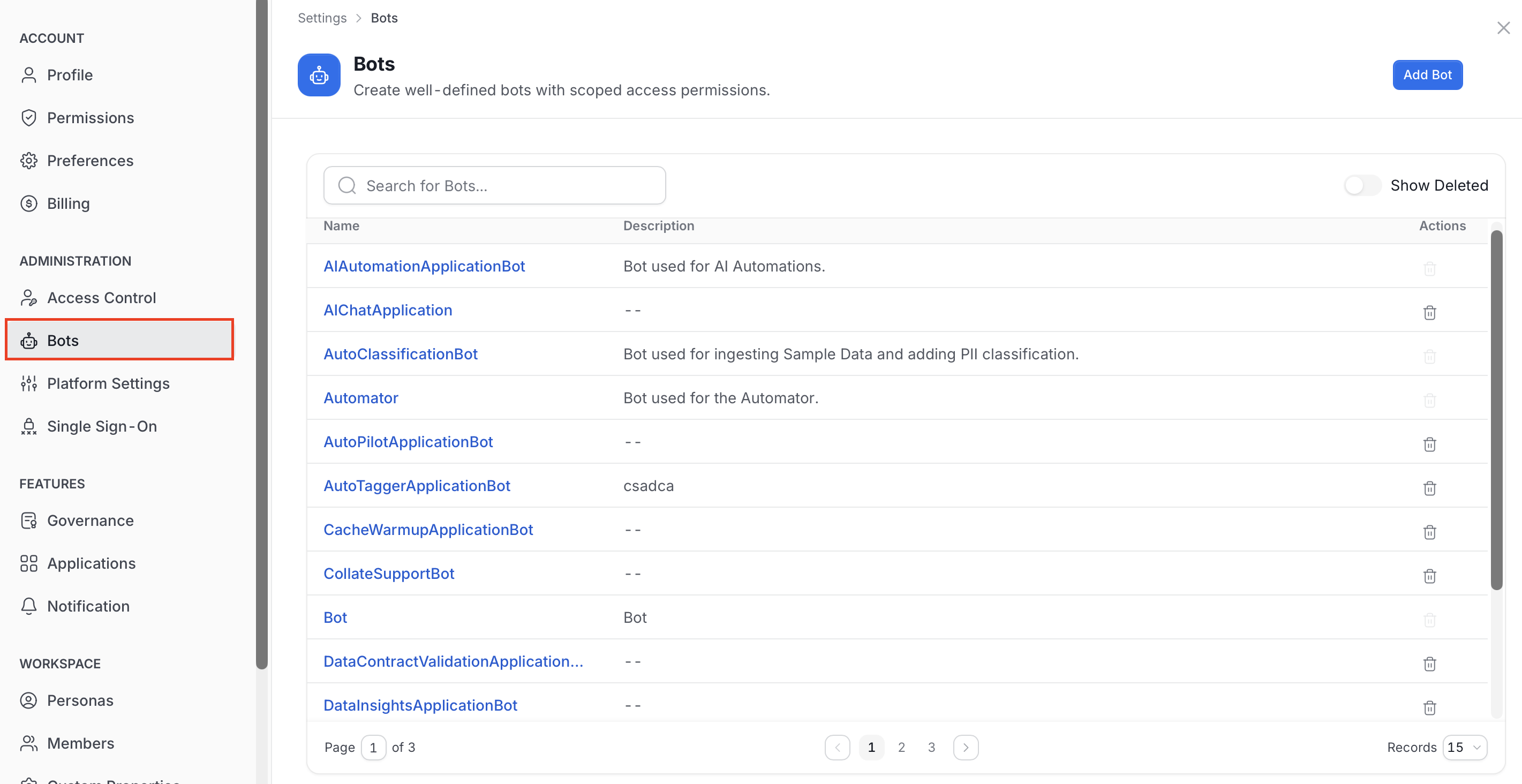Image resolution: width=1522 pixels, height=784 pixels.
Task: Jump to page 2 of bots
Action: (x=901, y=748)
